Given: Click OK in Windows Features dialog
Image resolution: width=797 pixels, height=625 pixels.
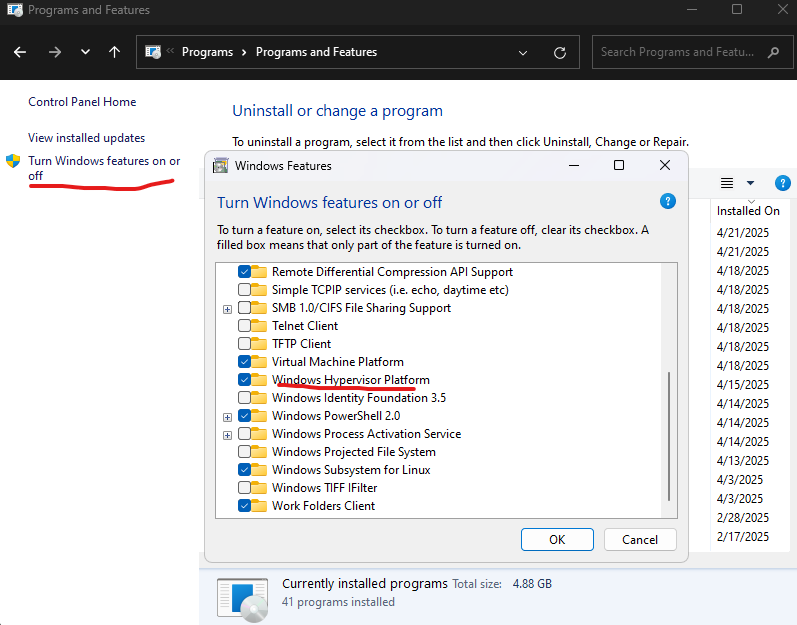Looking at the screenshot, I should [557, 539].
